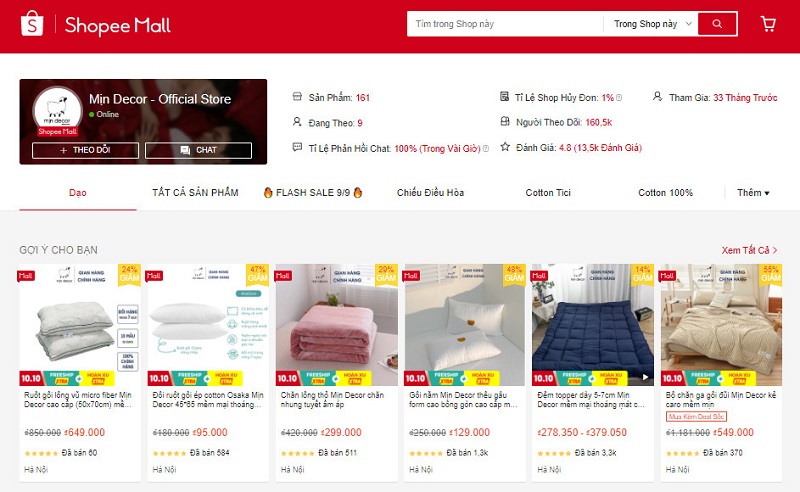The image size is (800, 492).
Task: Expand the Thêm category menu
Action: 753,192
